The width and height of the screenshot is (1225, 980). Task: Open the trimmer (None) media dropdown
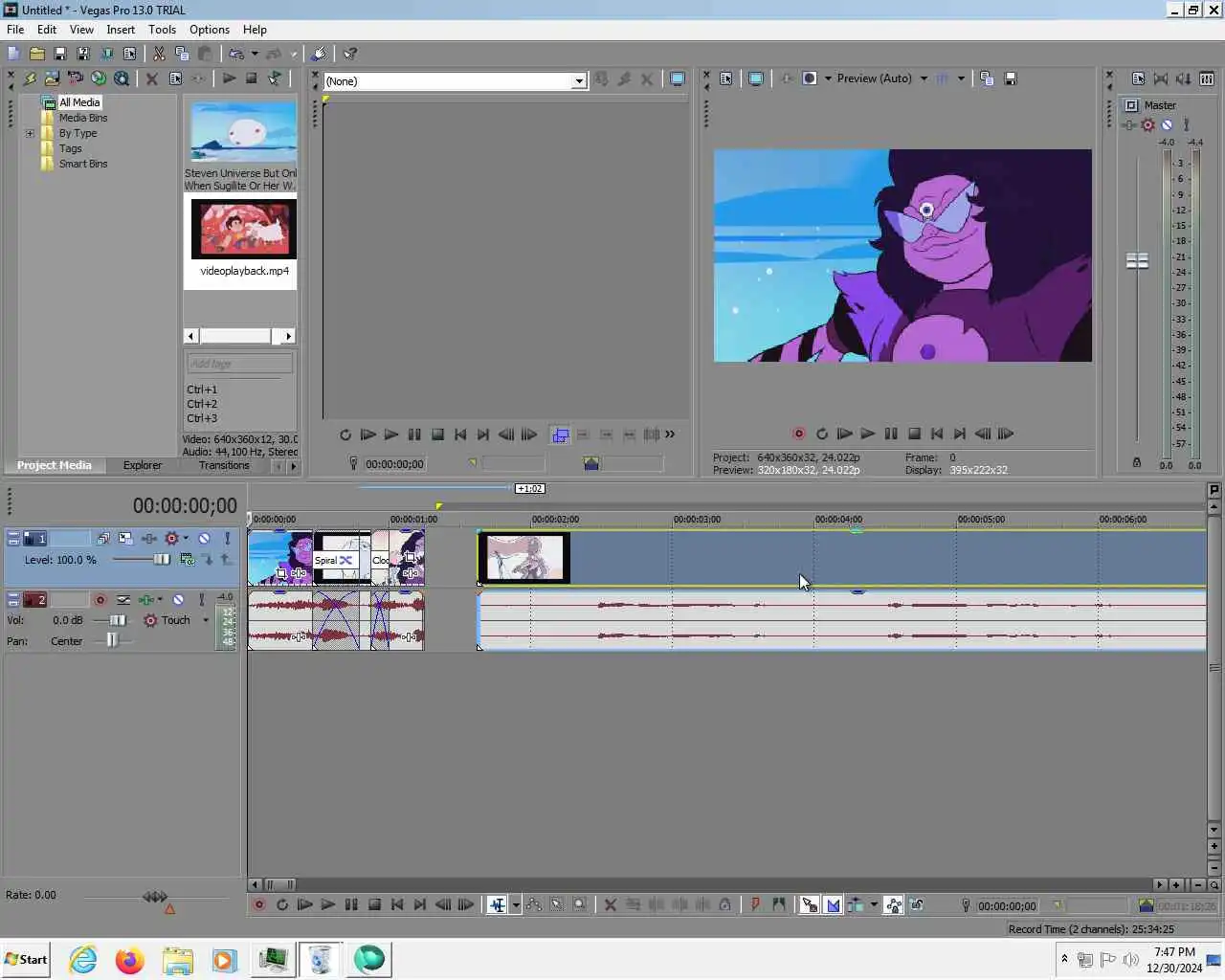[x=578, y=81]
